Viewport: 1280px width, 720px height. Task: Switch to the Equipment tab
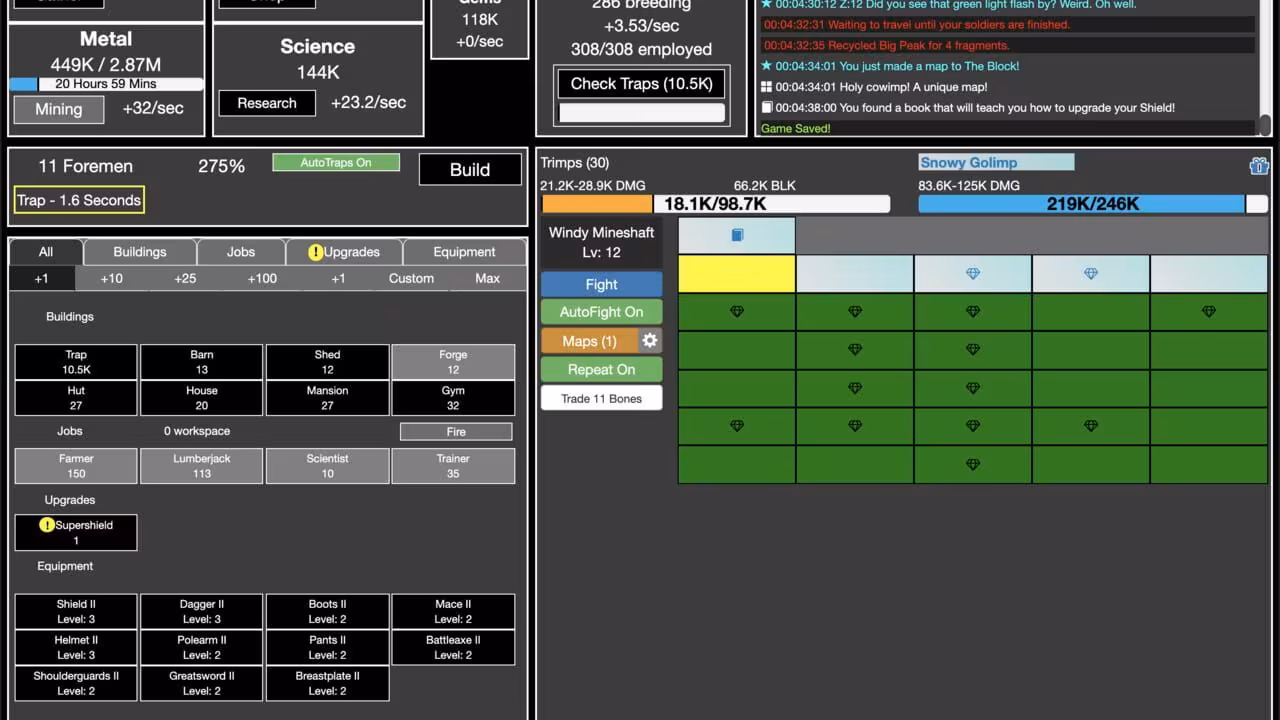464,252
